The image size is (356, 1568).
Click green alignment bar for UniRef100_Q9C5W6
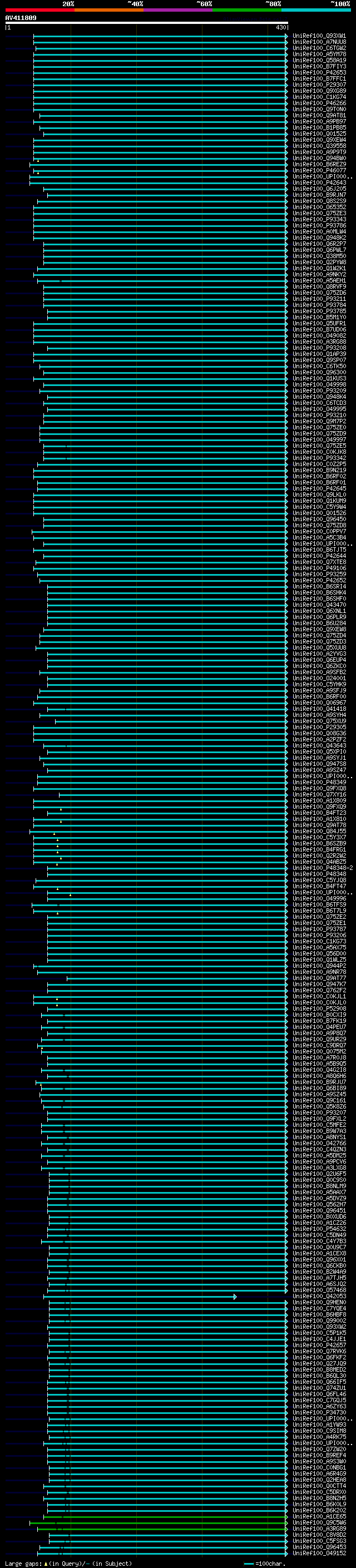coord(158,1523)
